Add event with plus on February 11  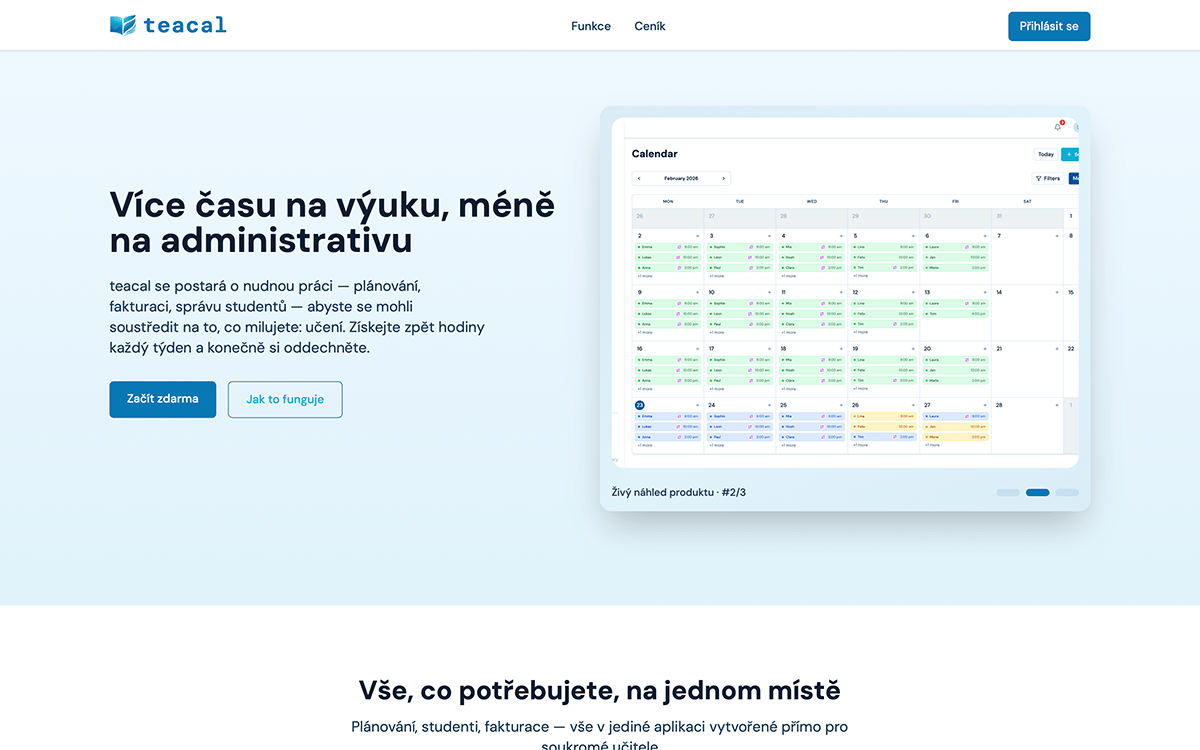point(842,292)
